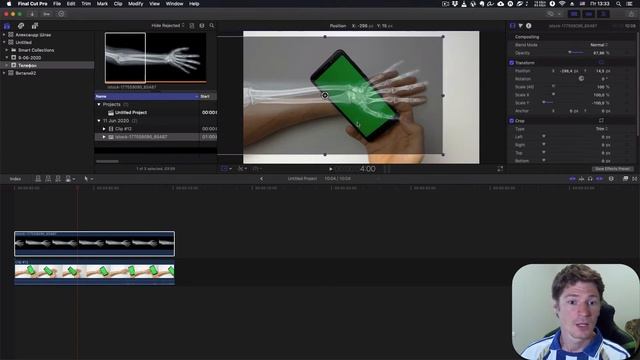
Task: Click the Rotation dial in inspector
Action: coord(581,78)
